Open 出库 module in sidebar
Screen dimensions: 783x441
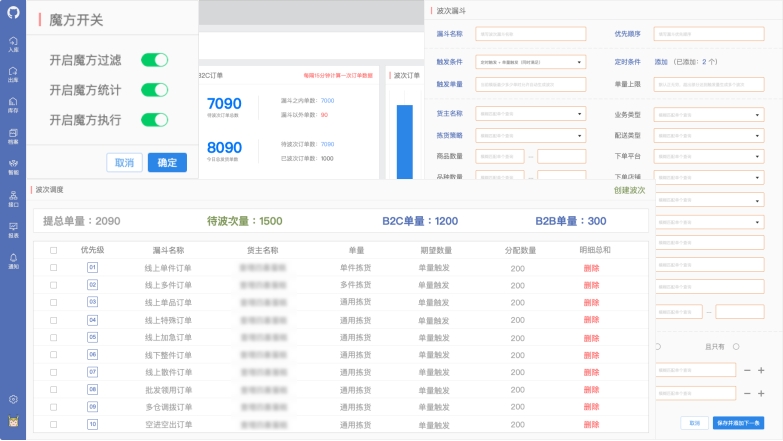(x=13, y=74)
